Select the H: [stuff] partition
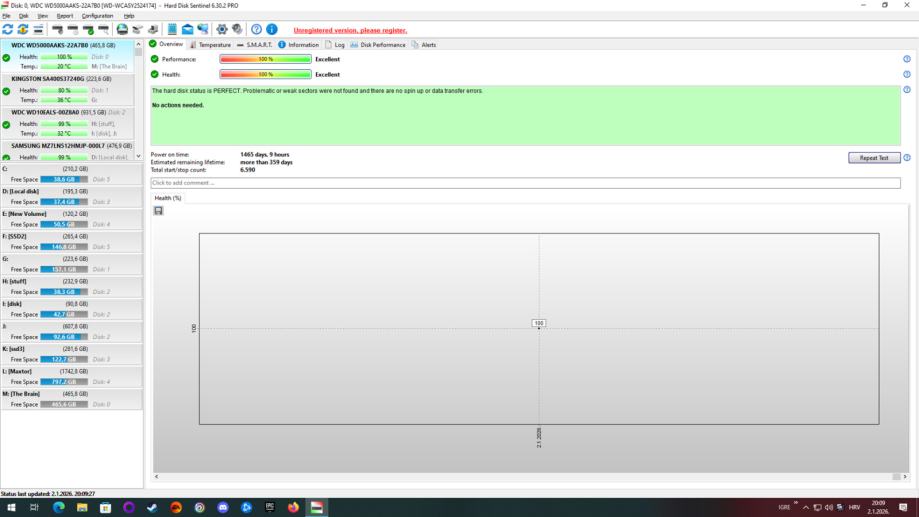 coord(71,287)
